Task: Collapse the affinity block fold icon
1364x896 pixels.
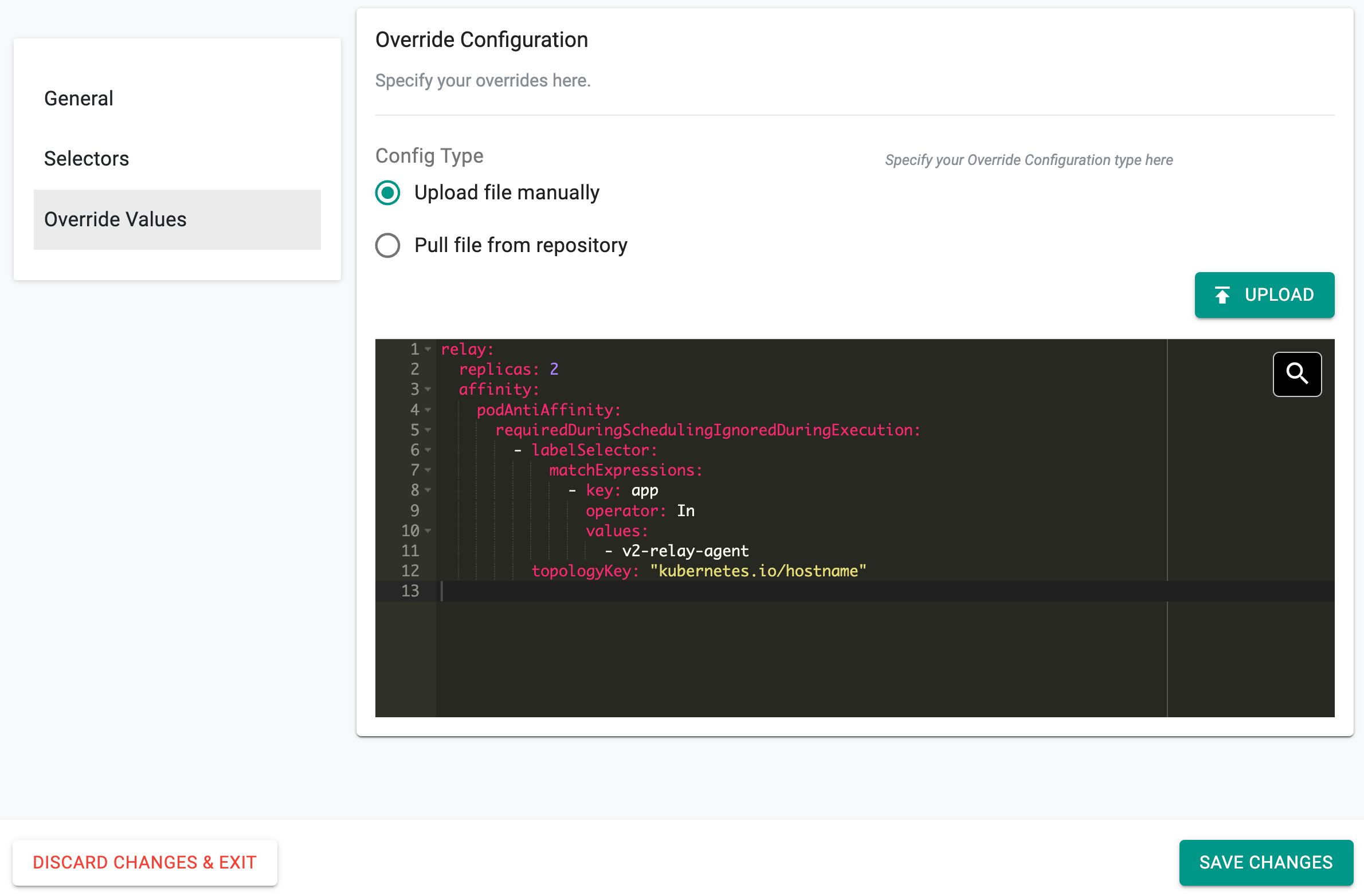Action: 428,389
